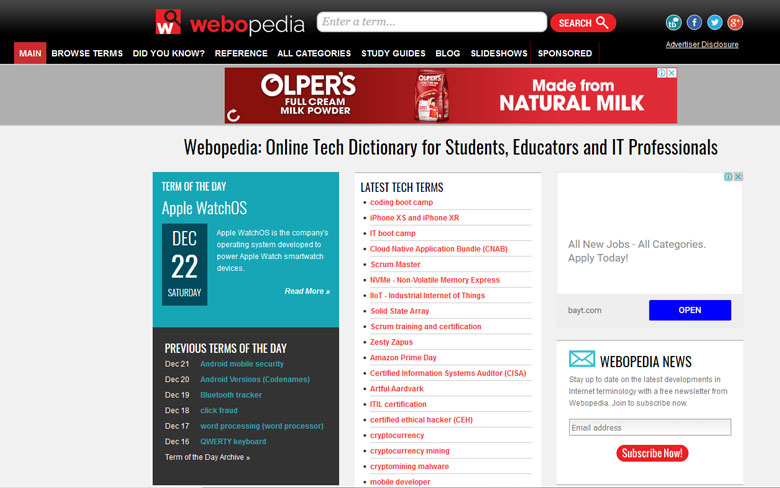Click the info icon on Olper's banner ad

pos(662,73)
